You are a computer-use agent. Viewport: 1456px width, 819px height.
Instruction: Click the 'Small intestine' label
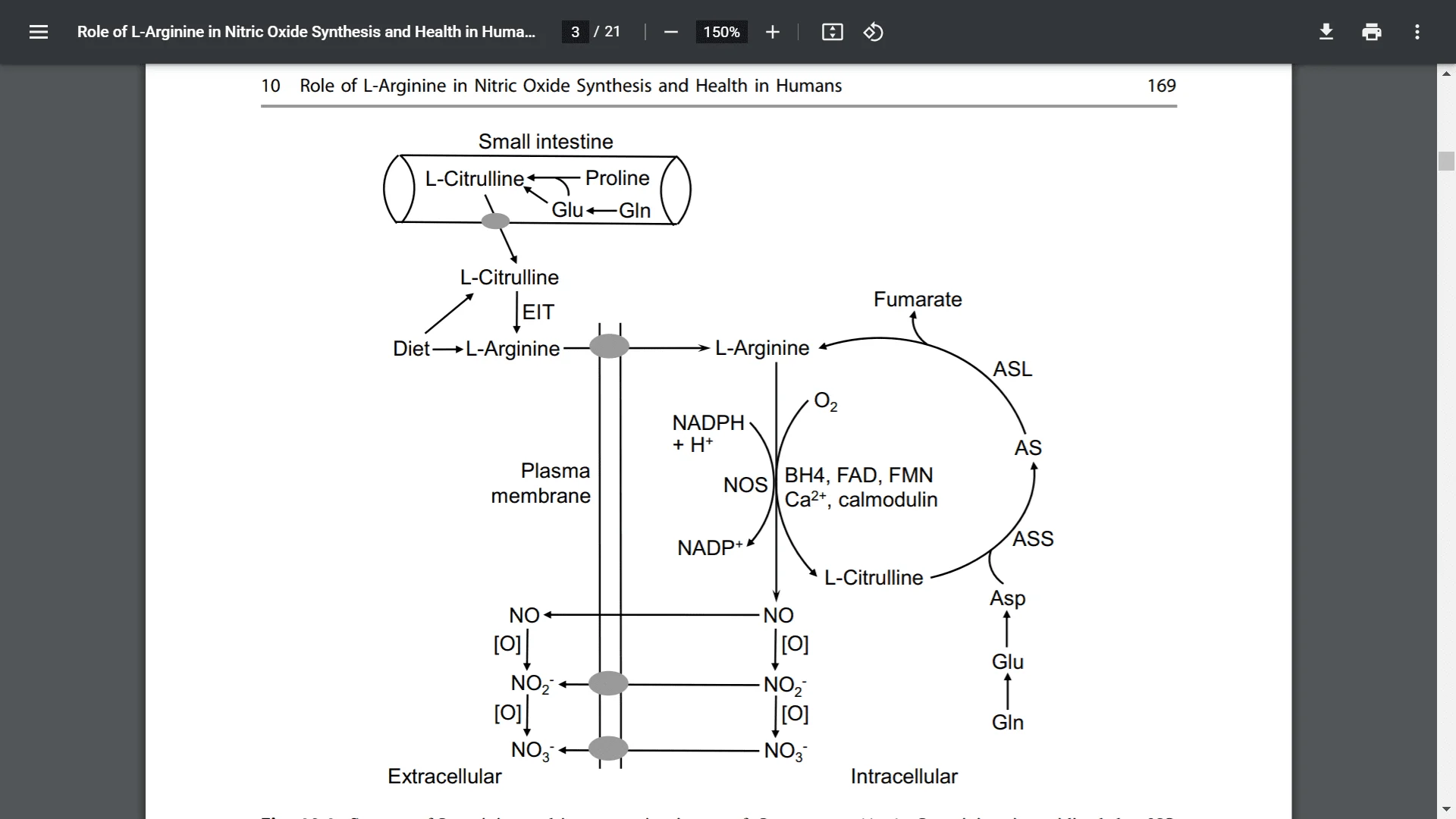click(x=545, y=142)
